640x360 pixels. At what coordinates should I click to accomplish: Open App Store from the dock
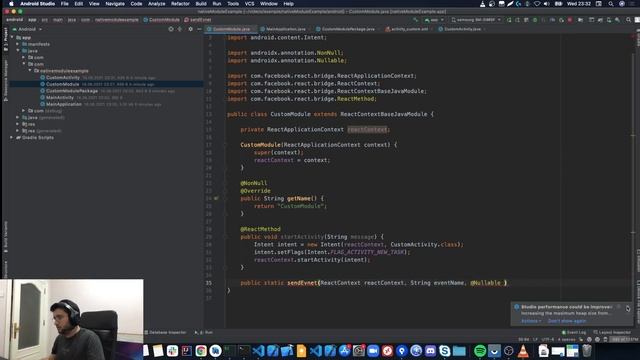[344, 351]
